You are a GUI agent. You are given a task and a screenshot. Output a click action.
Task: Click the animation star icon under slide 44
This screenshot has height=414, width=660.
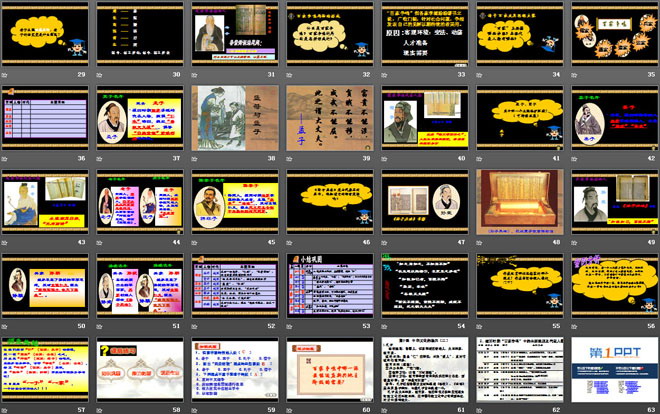pyautogui.click(x=99, y=243)
